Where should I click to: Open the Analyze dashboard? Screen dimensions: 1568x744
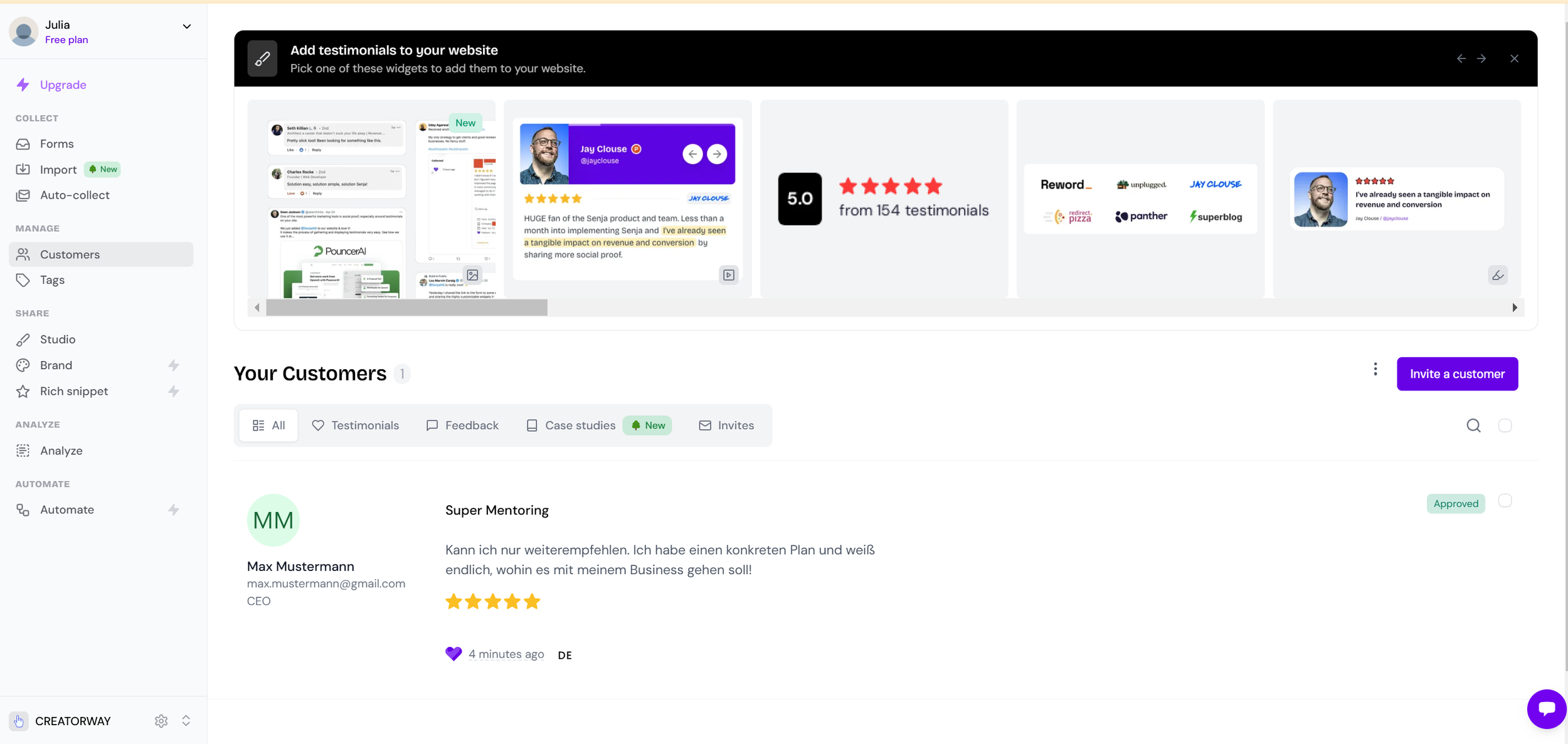pos(61,450)
